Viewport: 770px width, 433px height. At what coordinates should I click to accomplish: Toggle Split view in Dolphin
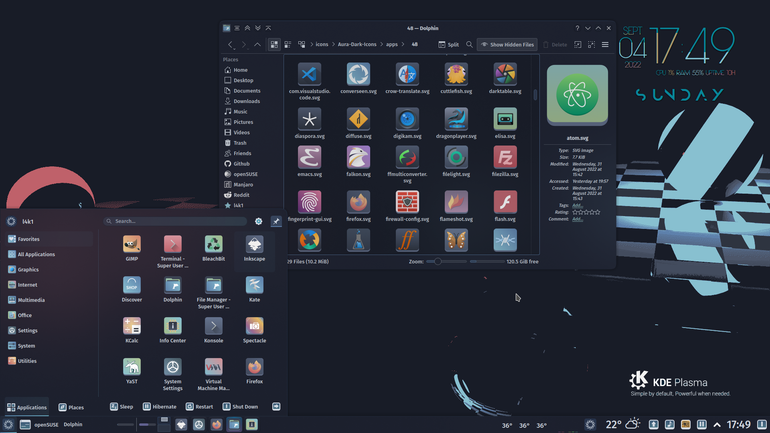coord(448,45)
